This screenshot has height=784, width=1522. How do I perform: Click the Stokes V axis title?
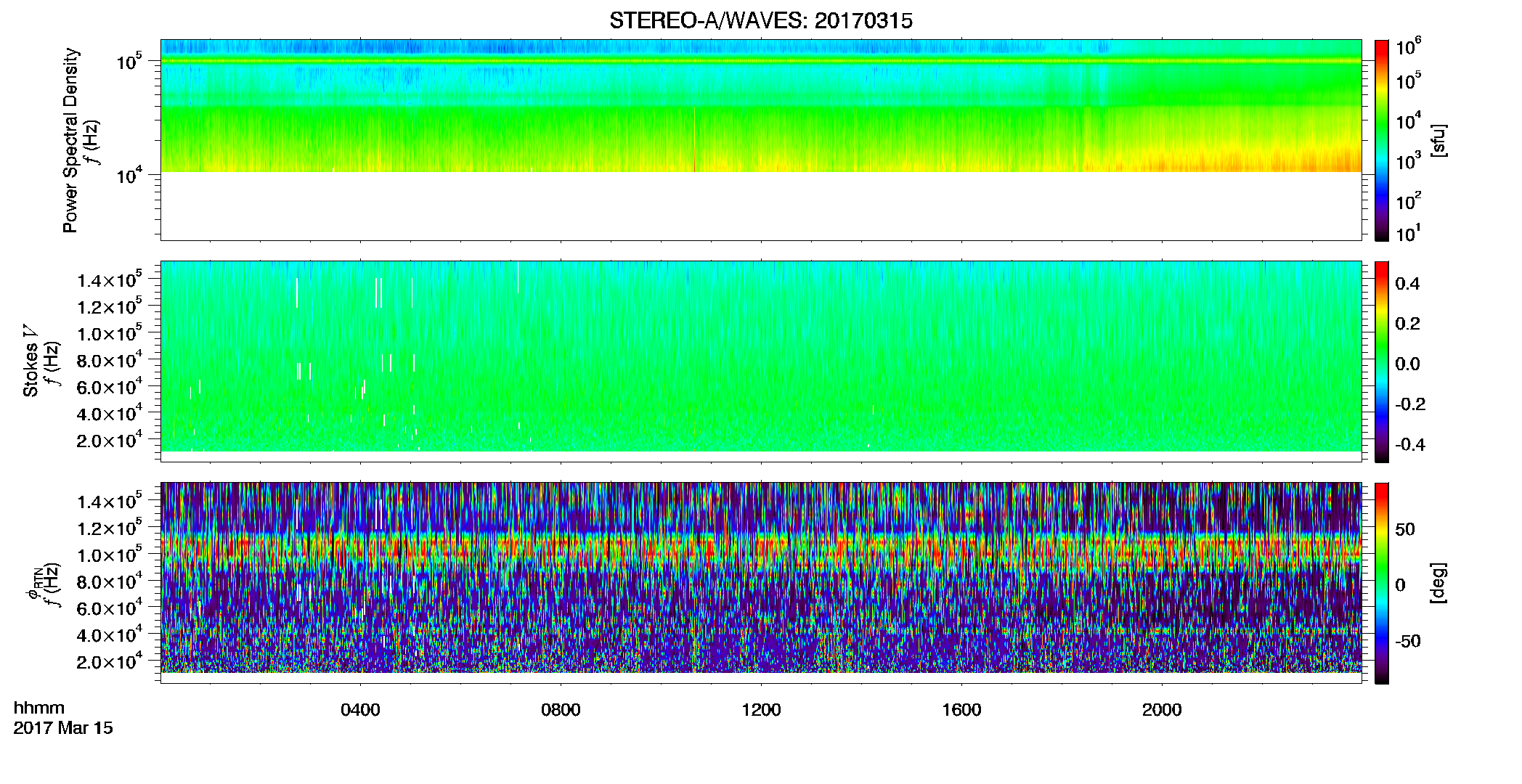tap(31, 369)
